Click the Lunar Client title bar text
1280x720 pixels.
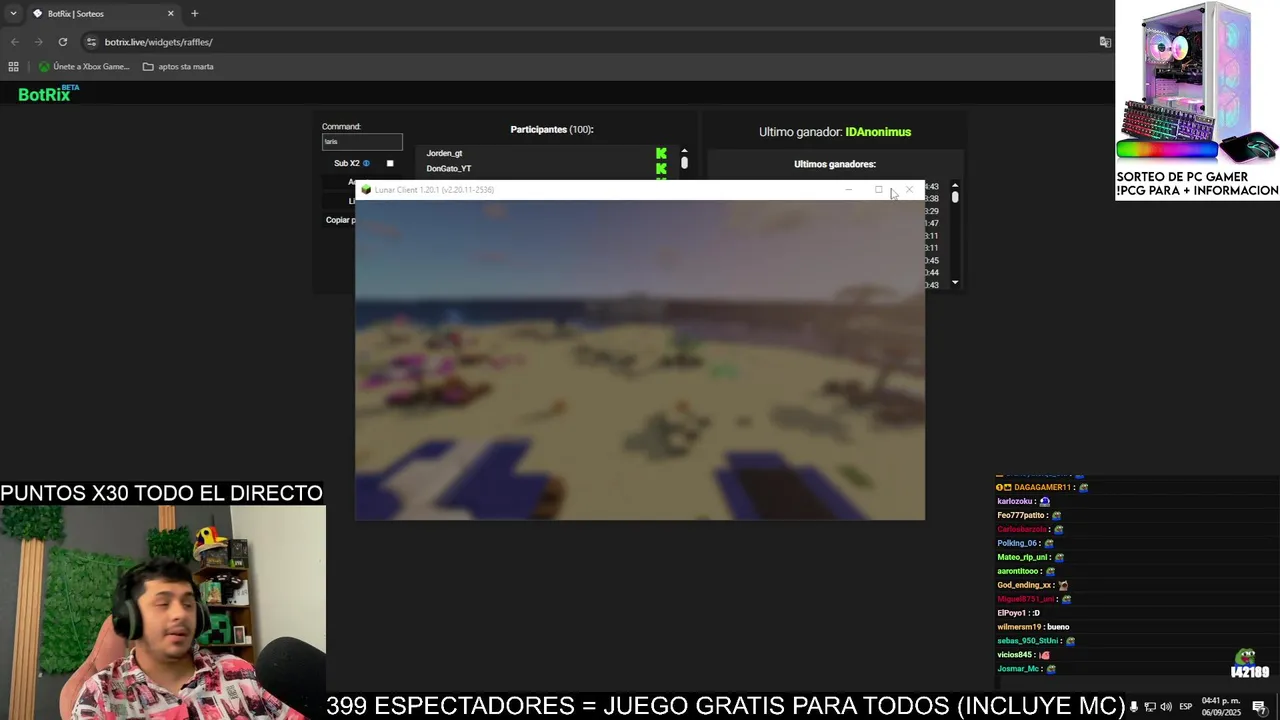[x=434, y=190]
